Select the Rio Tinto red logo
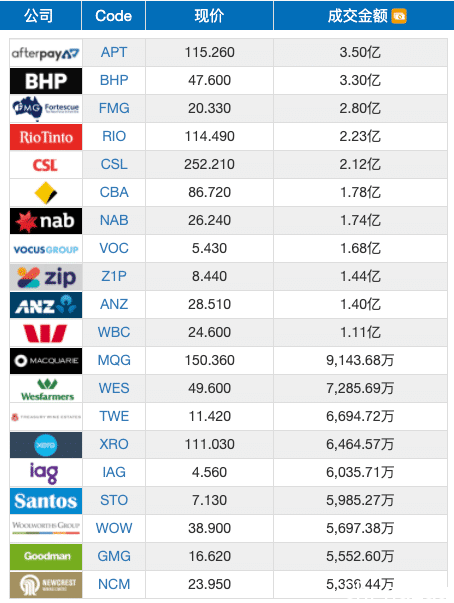The image size is (454, 603). click(46, 137)
